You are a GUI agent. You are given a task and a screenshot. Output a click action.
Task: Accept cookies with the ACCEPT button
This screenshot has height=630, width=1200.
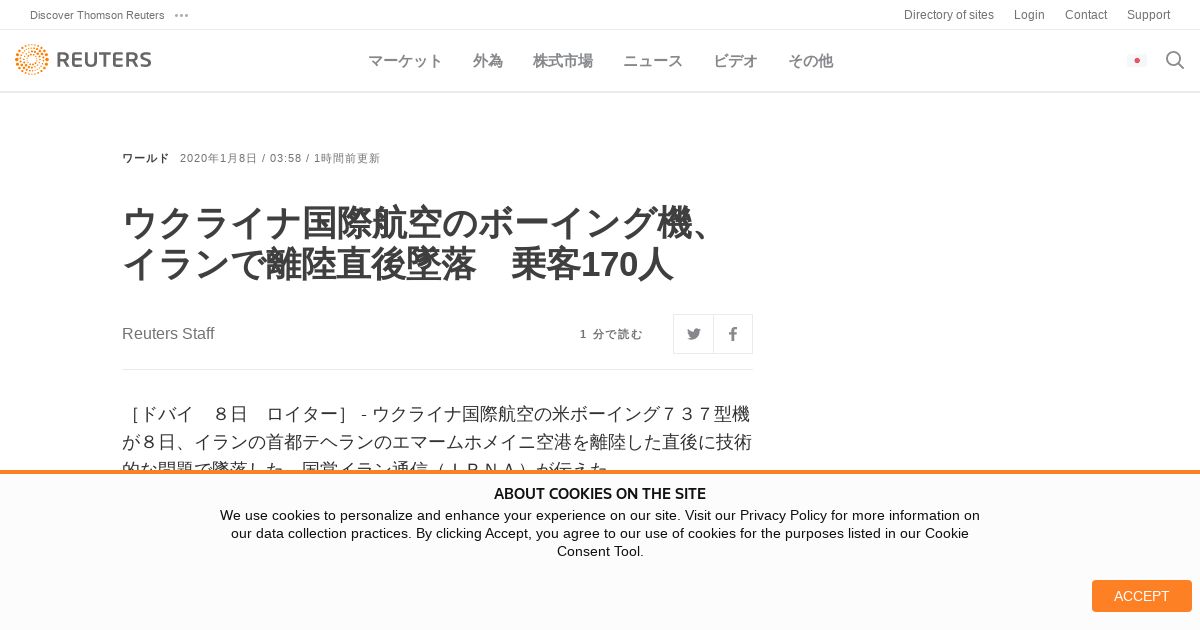[x=1142, y=596]
